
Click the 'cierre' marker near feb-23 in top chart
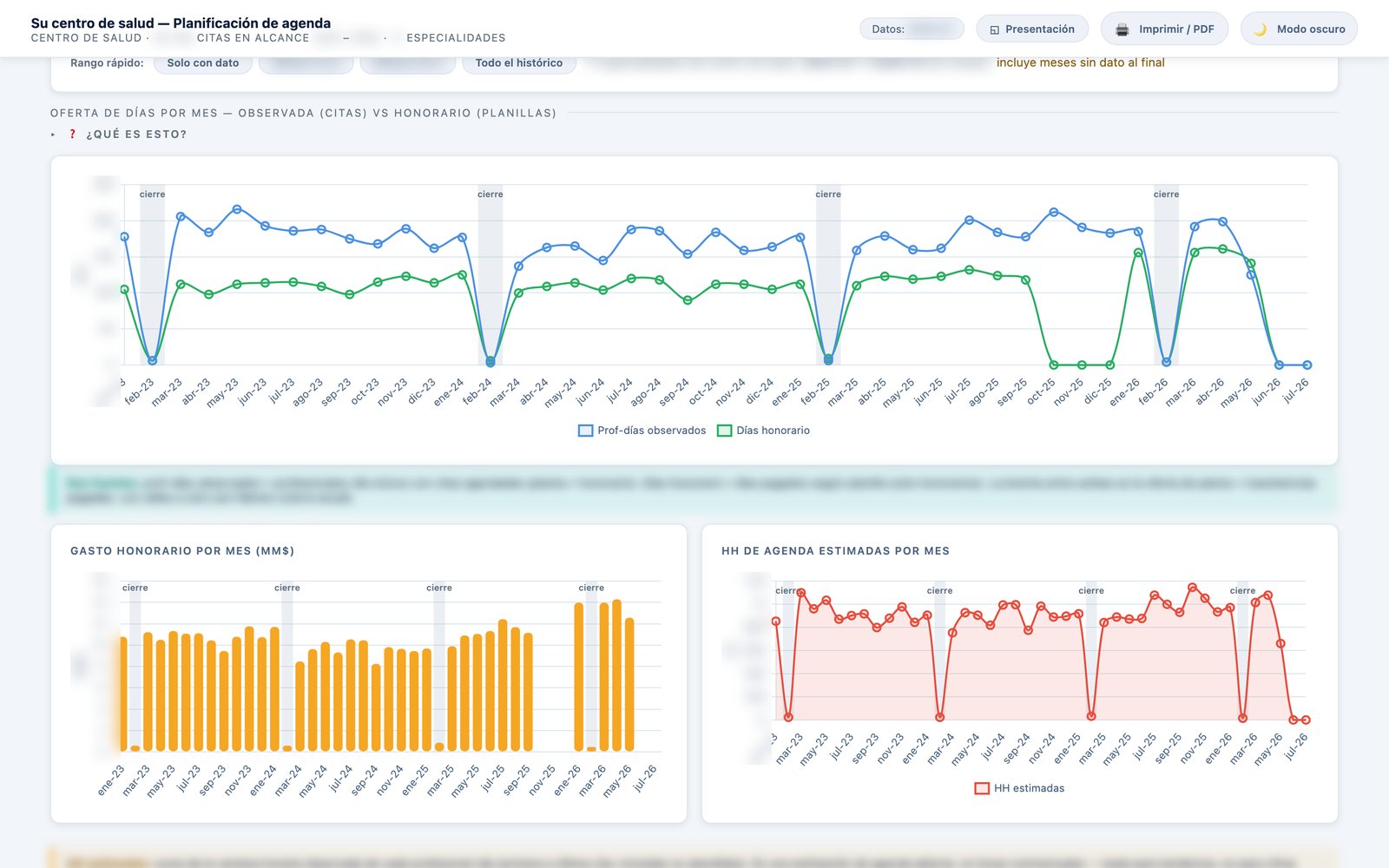coord(152,194)
